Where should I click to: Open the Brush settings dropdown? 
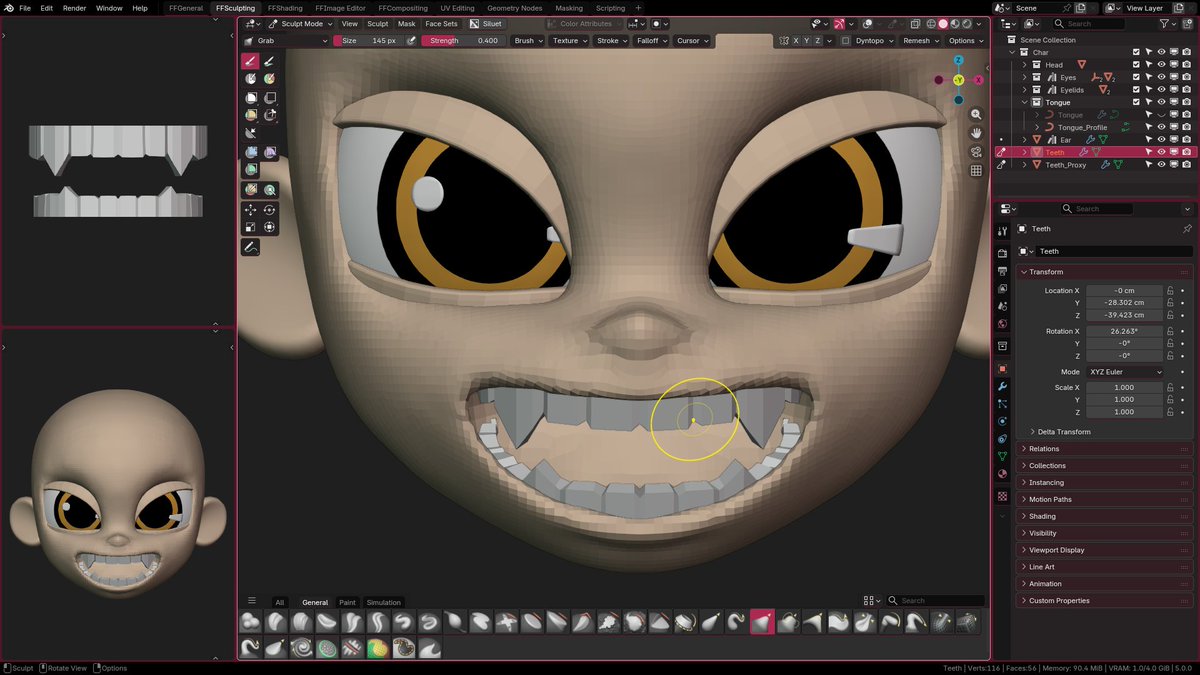[x=527, y=41]
